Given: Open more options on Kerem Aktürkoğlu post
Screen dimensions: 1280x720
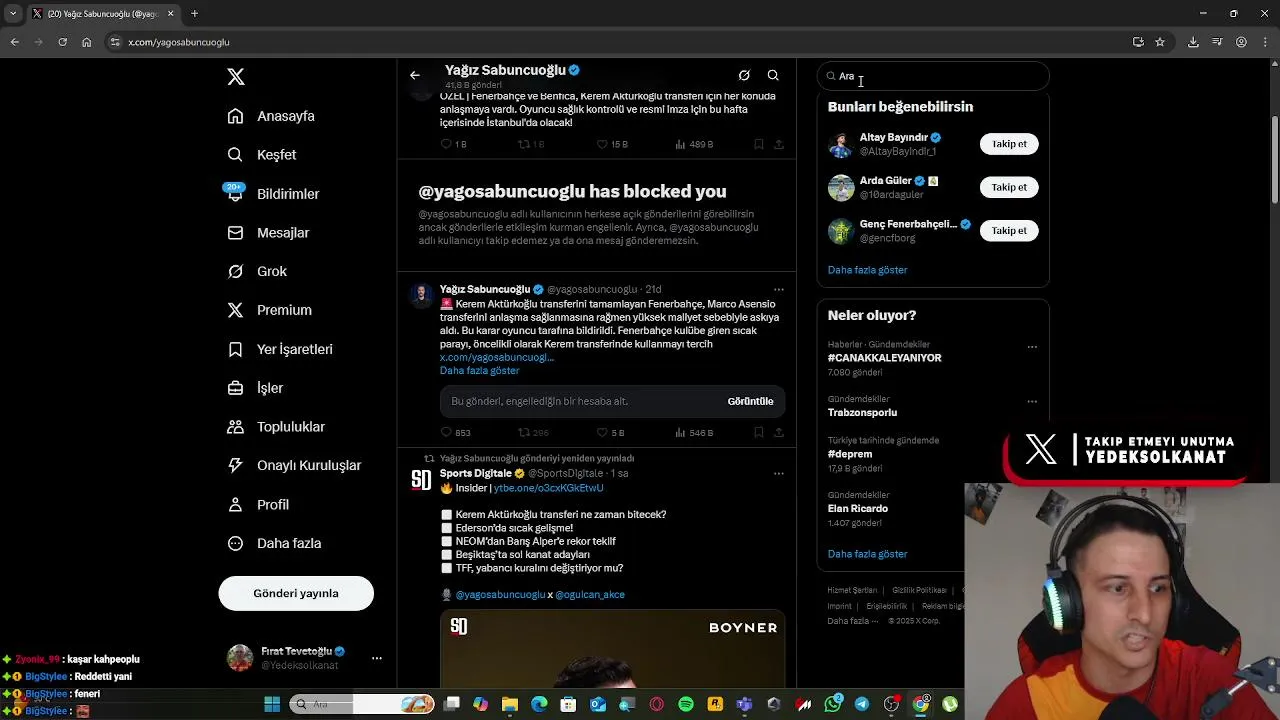Looking at the screenshot, I should (779, 290).
